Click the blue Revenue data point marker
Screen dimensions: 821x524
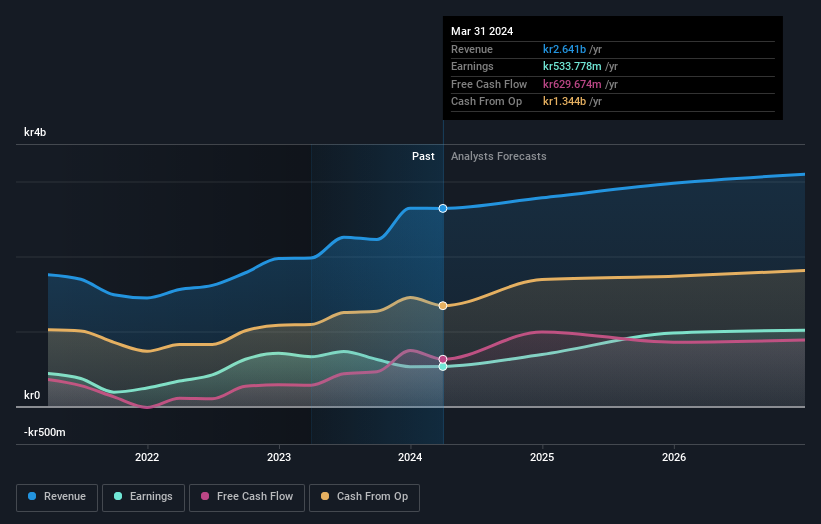click(x=443, y=208)
